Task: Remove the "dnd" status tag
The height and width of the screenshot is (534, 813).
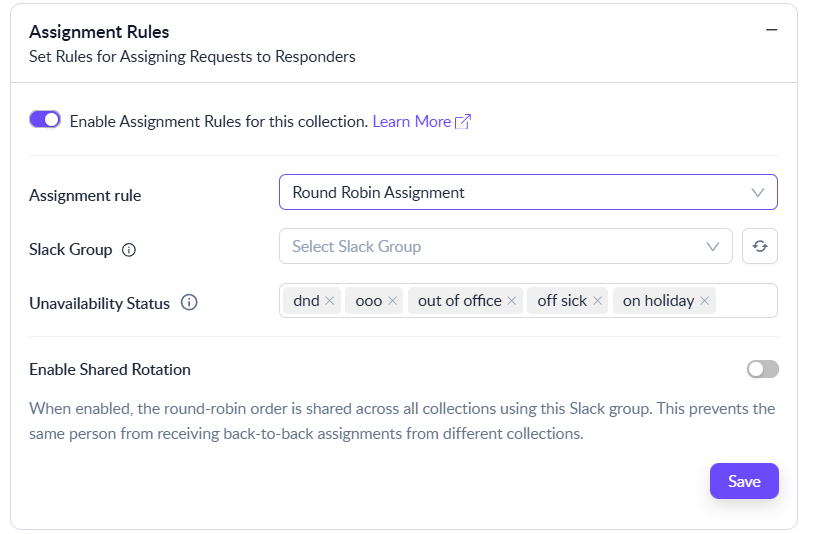Action: pos(330,301)
